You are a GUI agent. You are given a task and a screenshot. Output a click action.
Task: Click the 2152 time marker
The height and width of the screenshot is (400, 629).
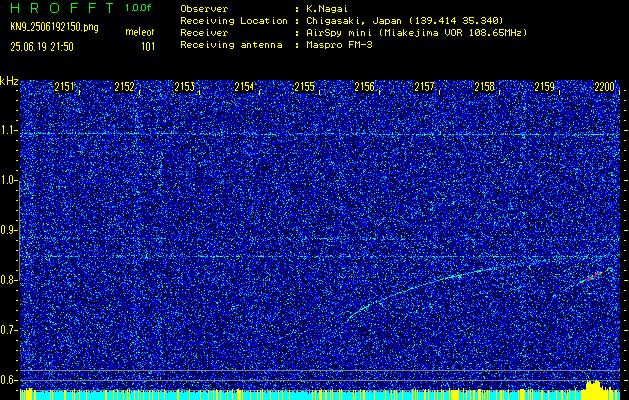click(124, 87)
